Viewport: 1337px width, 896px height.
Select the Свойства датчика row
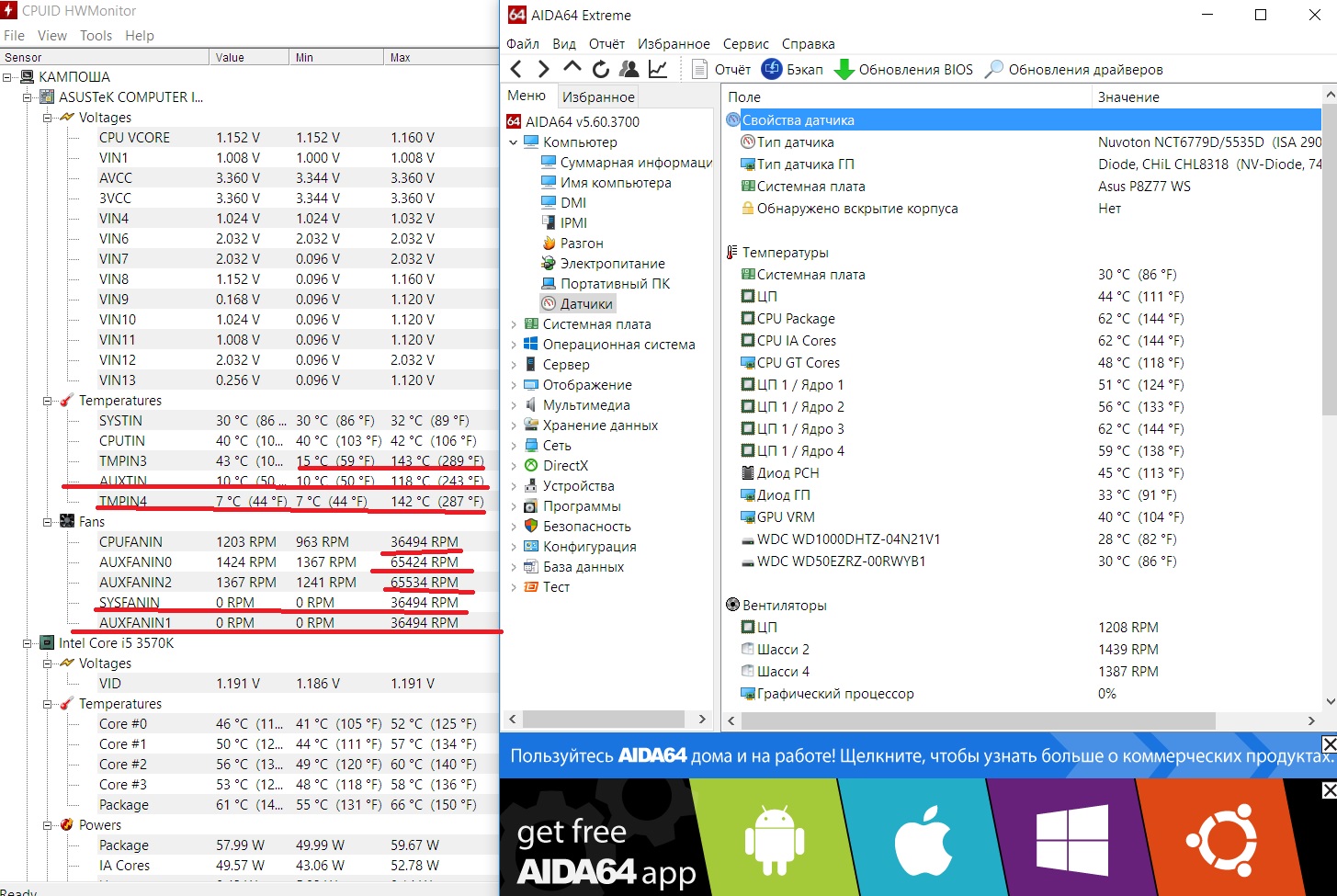click(x=1022, y=120)
